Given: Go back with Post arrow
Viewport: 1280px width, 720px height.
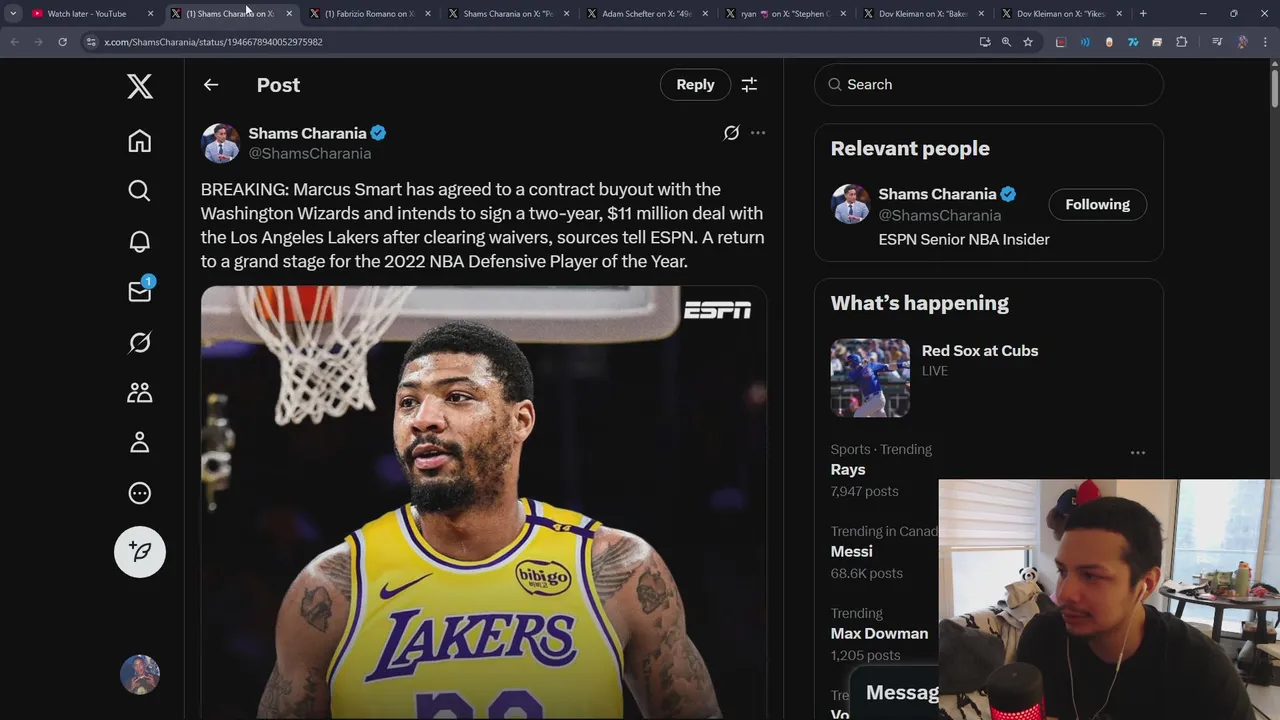Looking at the screenshot, I should click(211, 85).
